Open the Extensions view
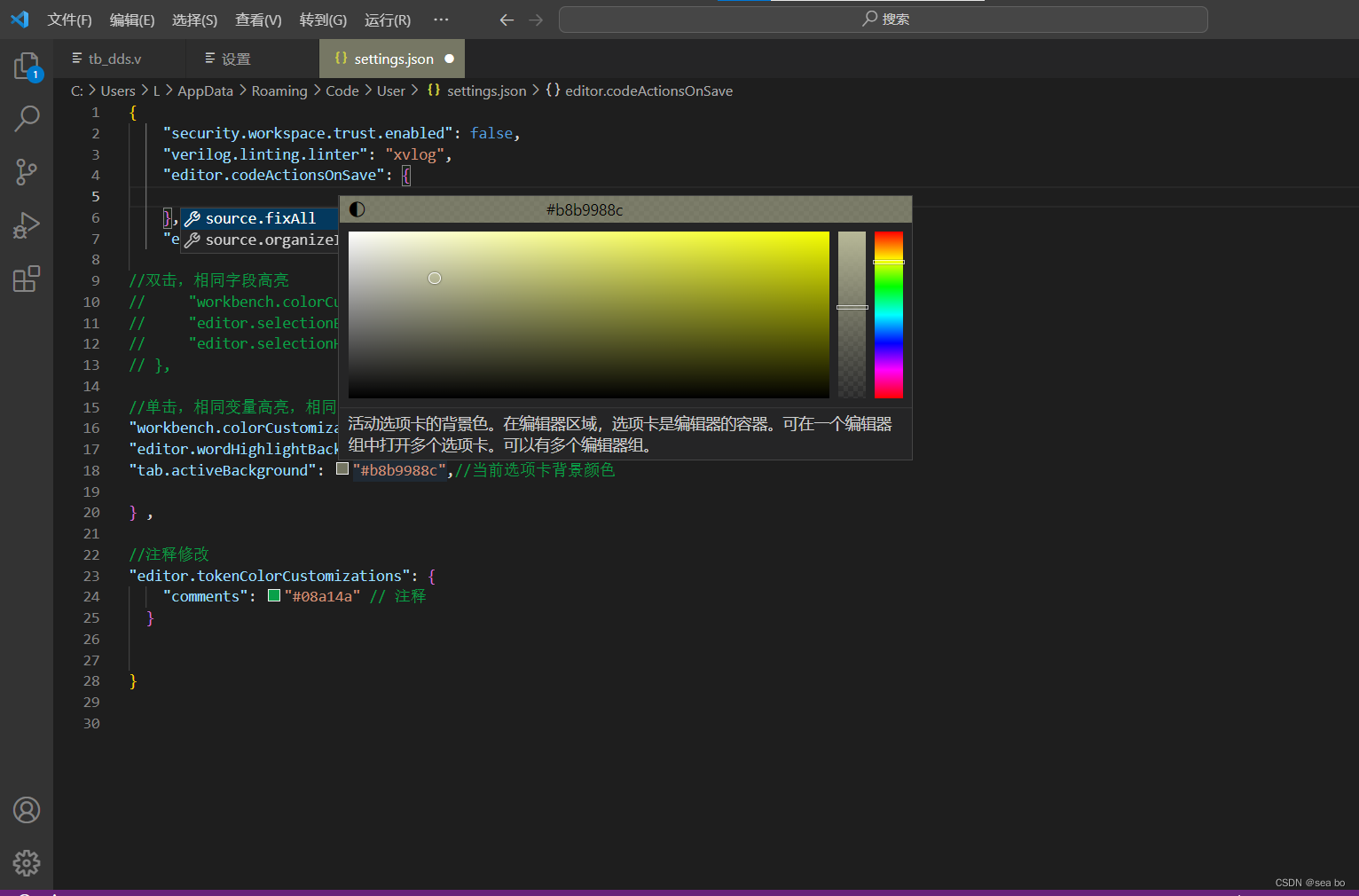1359x896 pixels. coord(27,279)
